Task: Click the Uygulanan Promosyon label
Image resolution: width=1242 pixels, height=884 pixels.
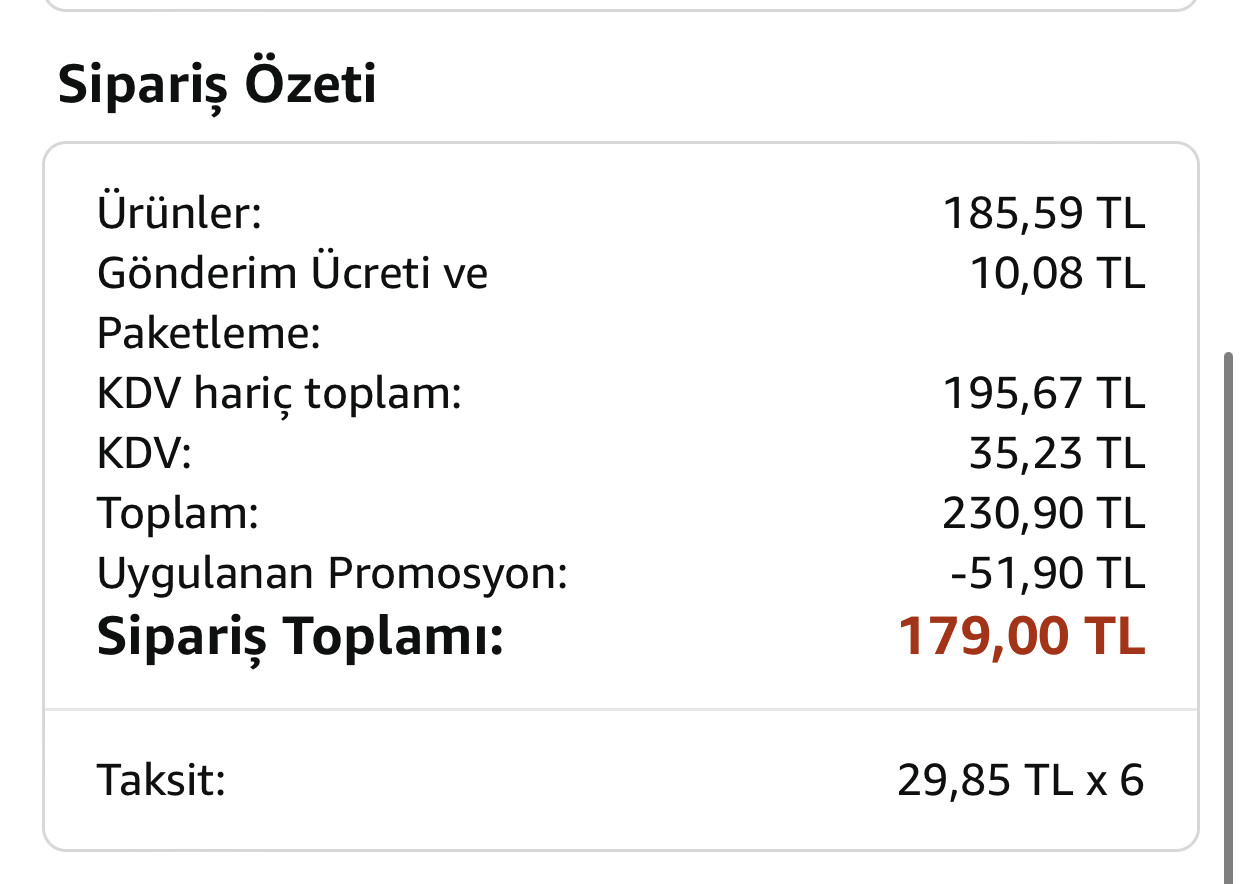Action: tap(332, 574)
